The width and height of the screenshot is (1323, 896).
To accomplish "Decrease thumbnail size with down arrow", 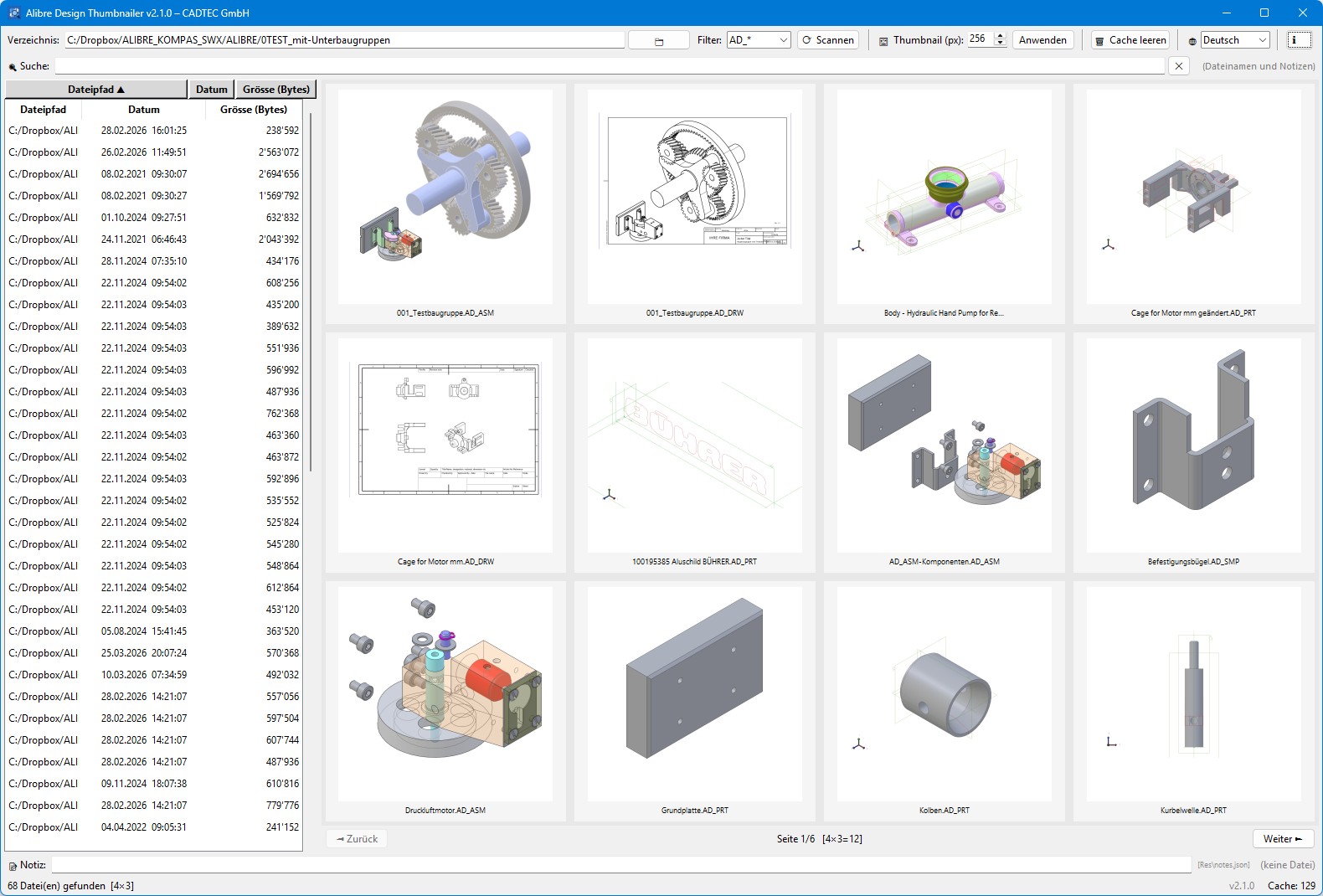I will 999,44.
